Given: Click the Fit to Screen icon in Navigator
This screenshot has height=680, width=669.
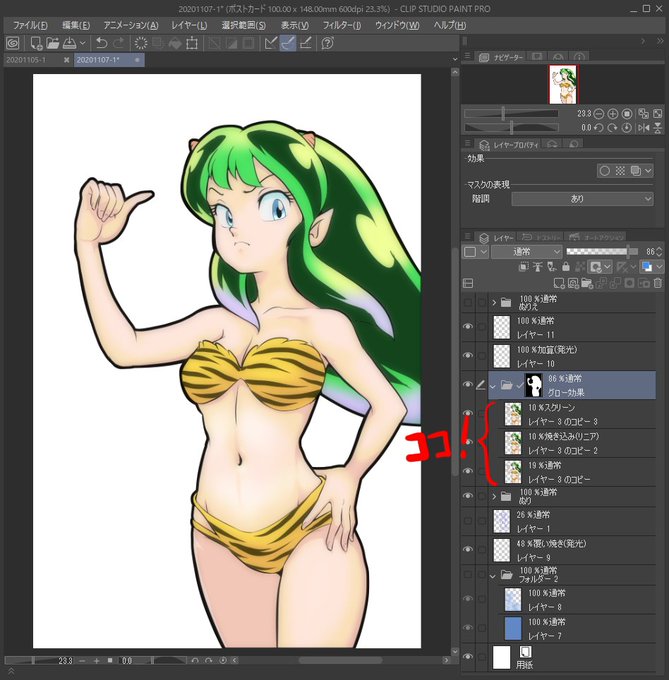Looking at the screenshot, I should [x=658, y=114].
